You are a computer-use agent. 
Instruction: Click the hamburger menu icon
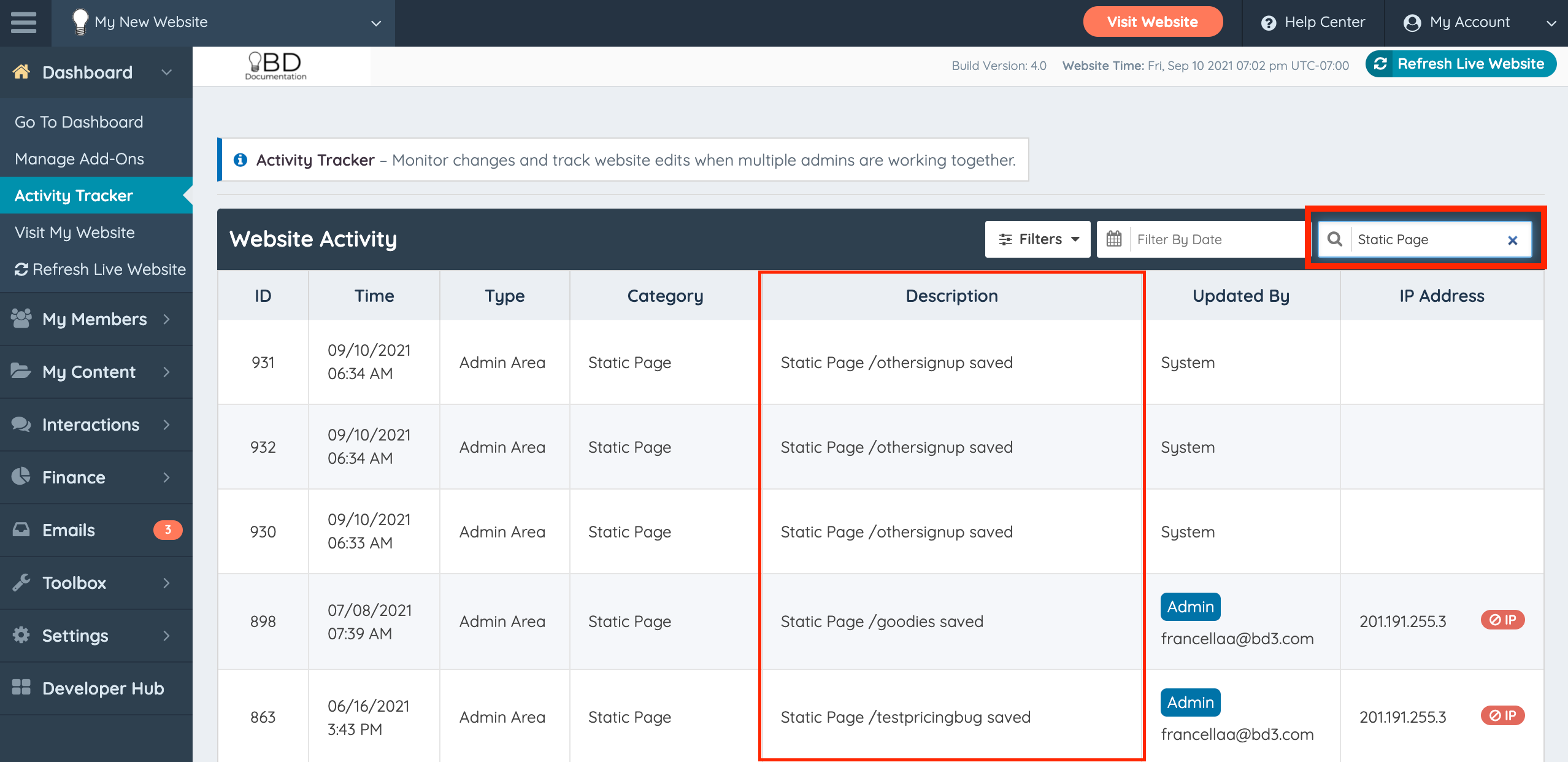24,23
